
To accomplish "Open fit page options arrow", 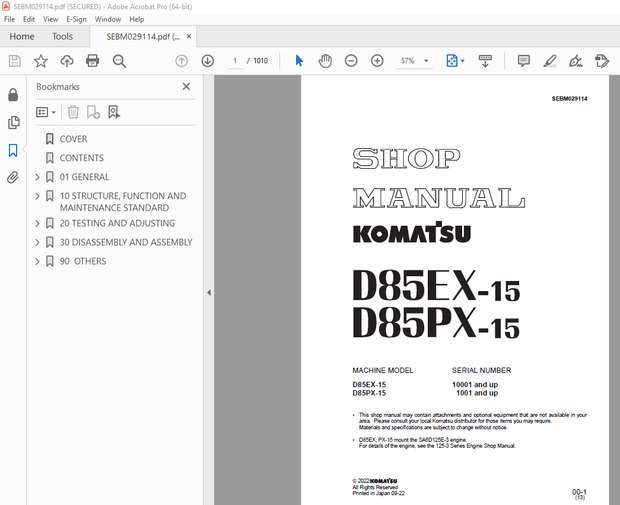I will click(462, 61).
